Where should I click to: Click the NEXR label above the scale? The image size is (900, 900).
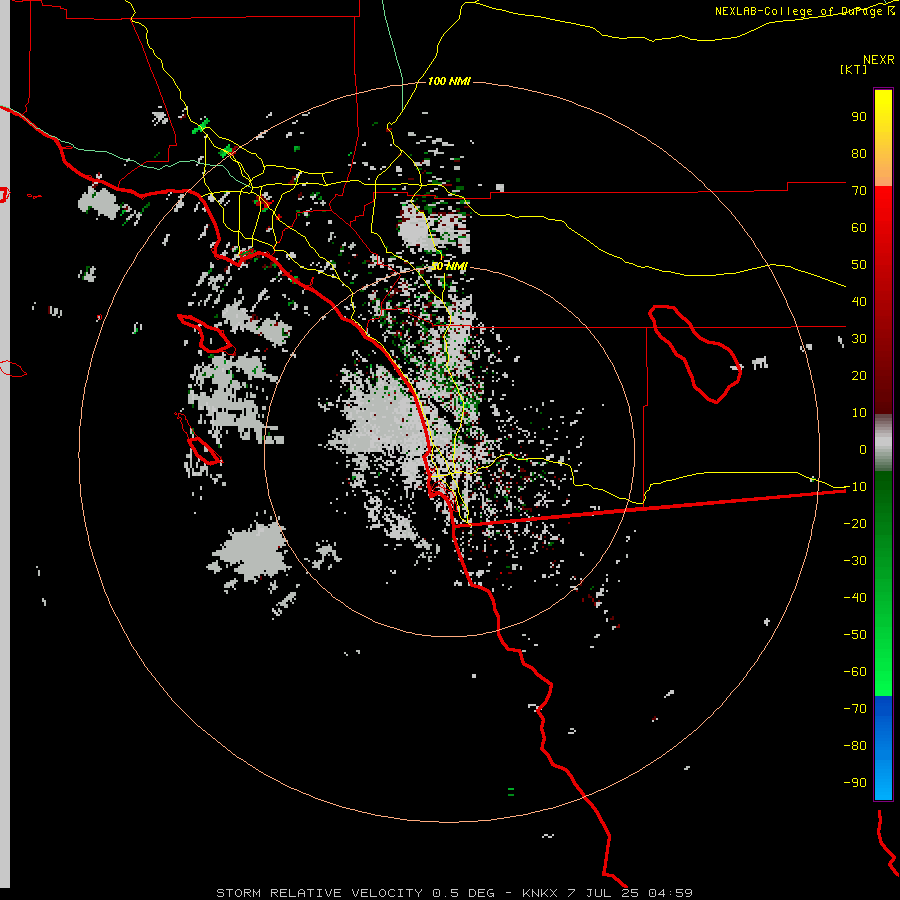(878, 60)
